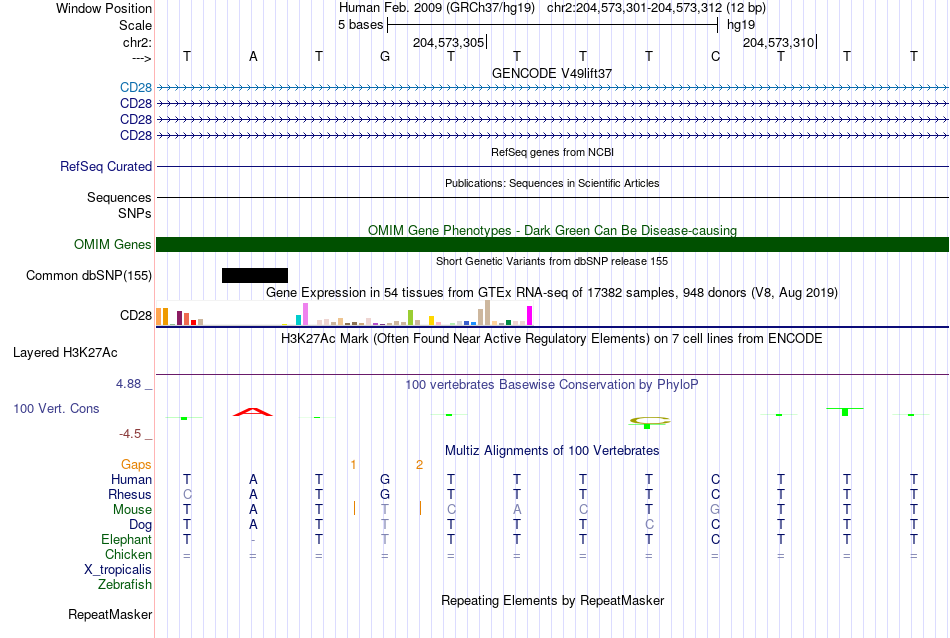Open the RefSeq Curated track label

coord(106,167)
